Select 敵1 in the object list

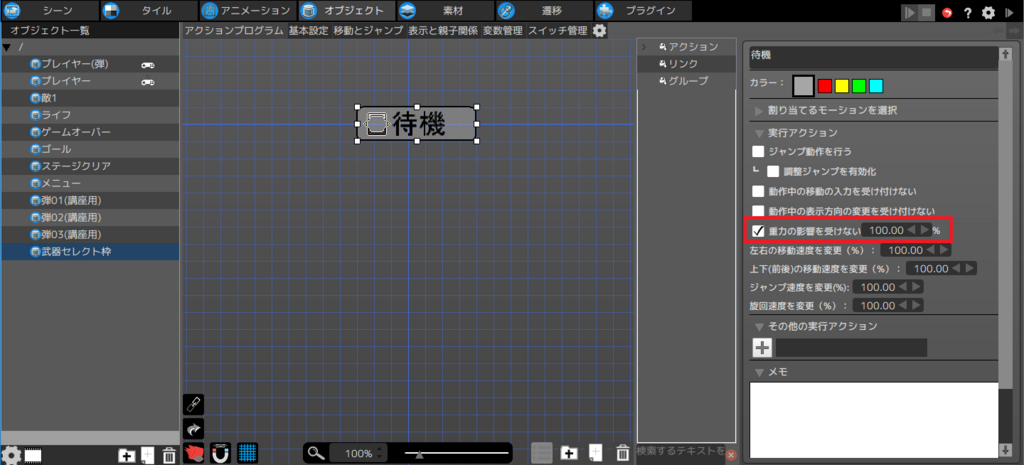click(90, 98)
